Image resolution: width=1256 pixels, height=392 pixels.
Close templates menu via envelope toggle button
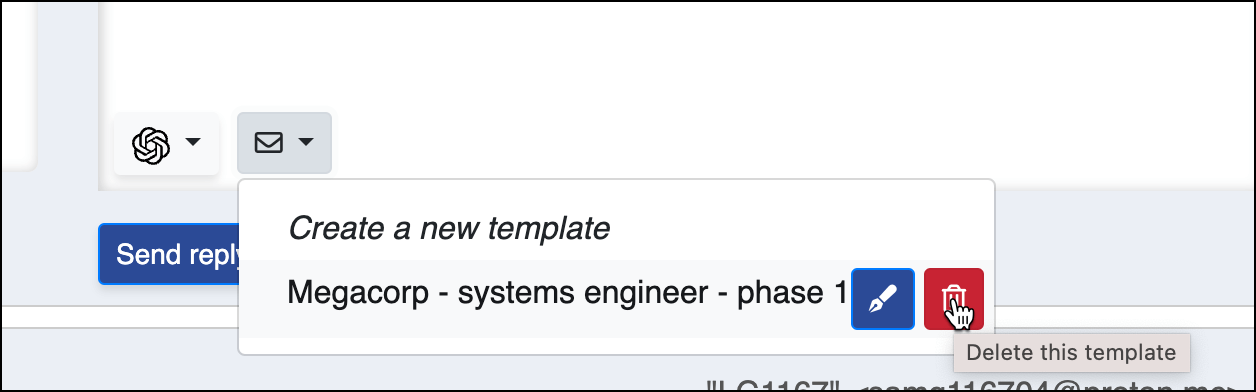[284, 143]
